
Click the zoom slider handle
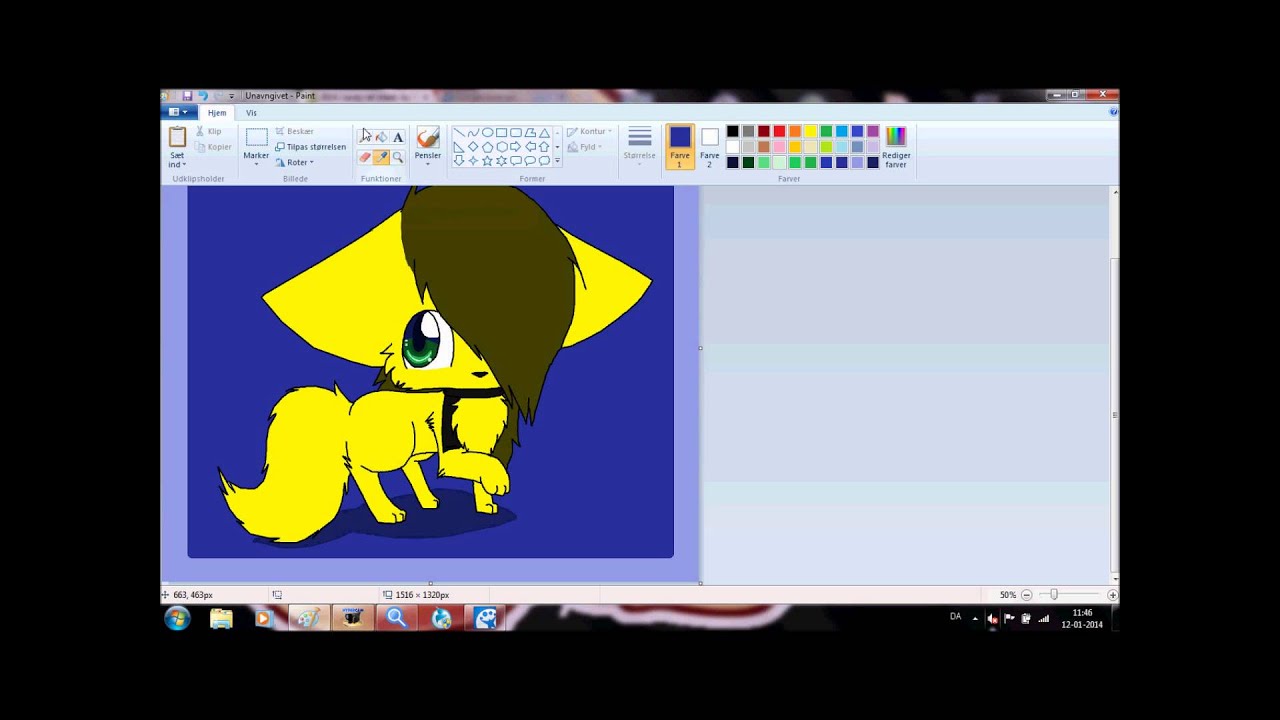pos(1053,595)
